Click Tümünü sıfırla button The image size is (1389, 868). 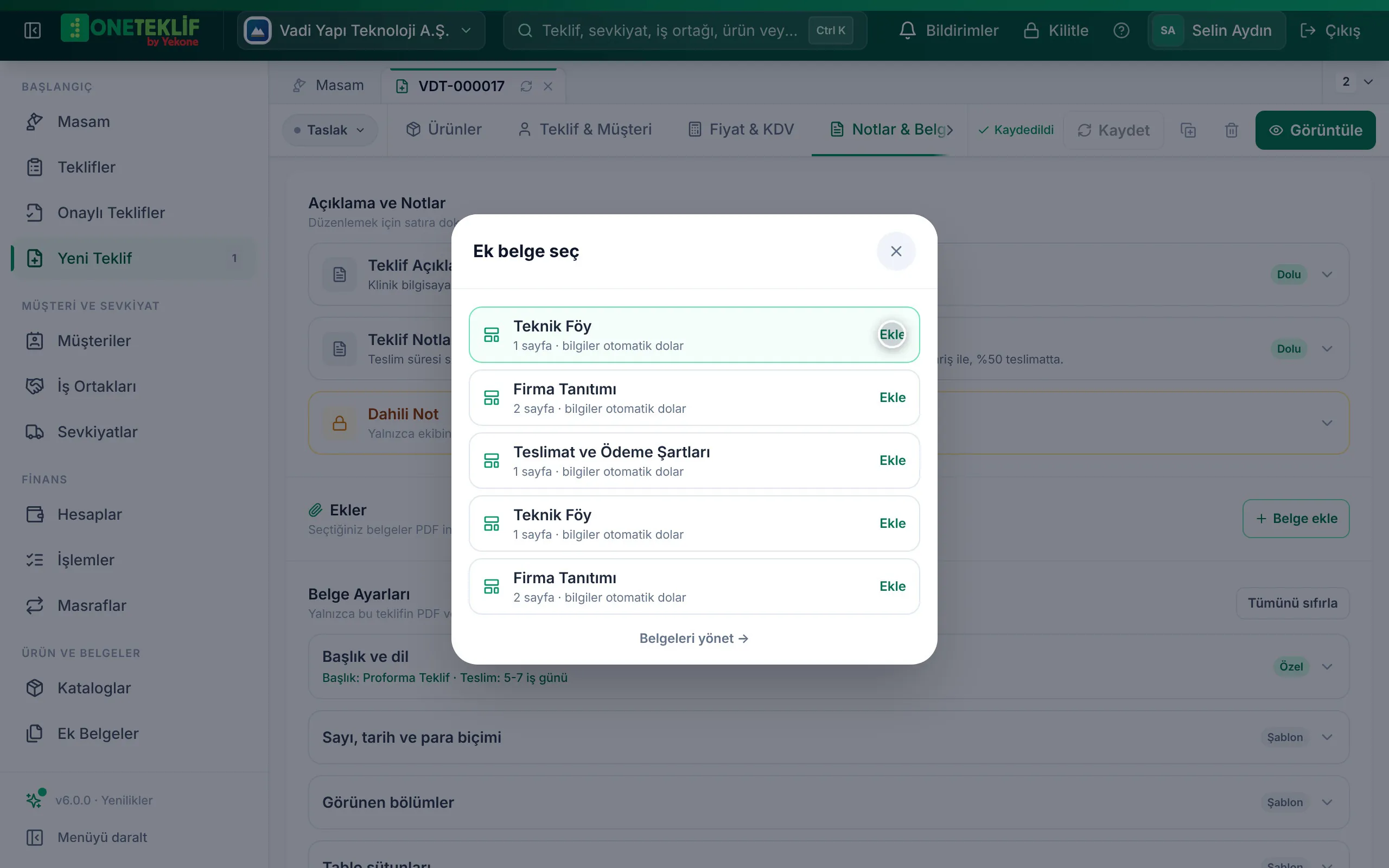click(1292, 603)
